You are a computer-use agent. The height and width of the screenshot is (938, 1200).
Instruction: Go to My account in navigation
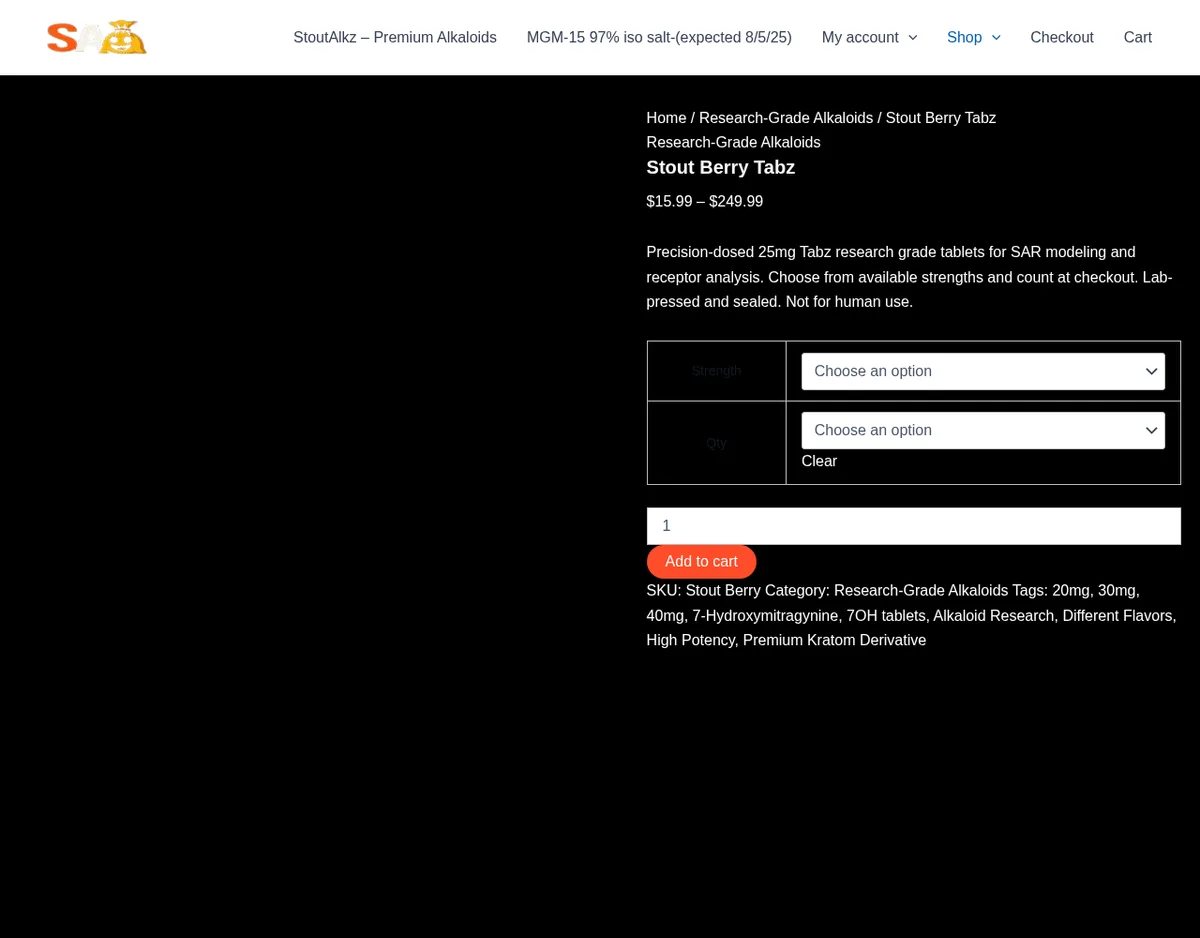[860, 37]
